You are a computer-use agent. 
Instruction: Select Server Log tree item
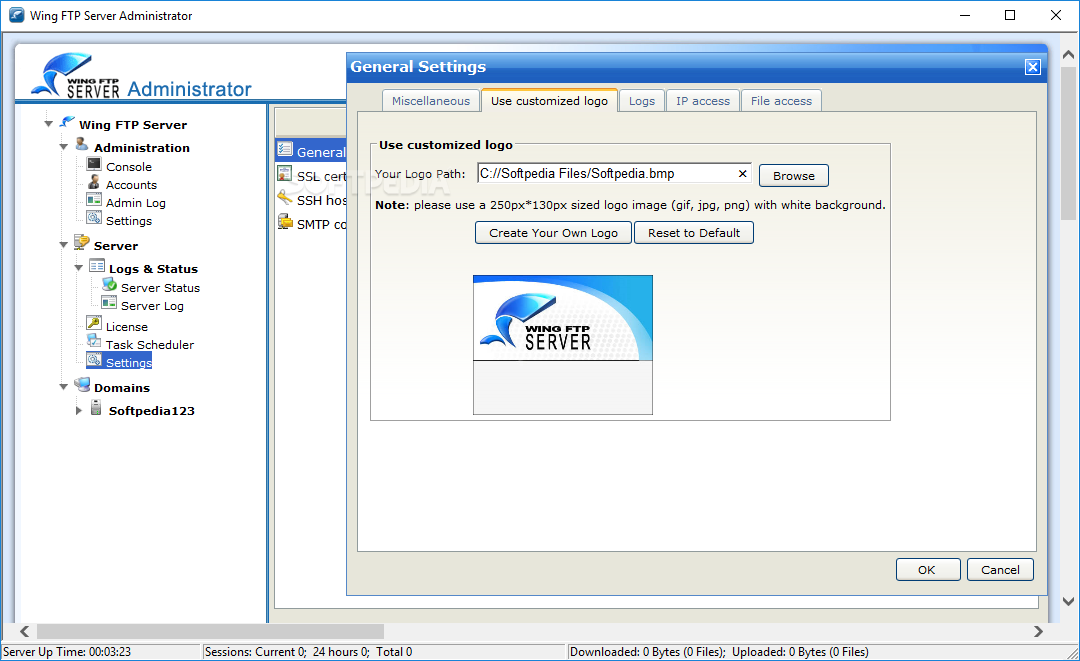click(x=152, y=306)
